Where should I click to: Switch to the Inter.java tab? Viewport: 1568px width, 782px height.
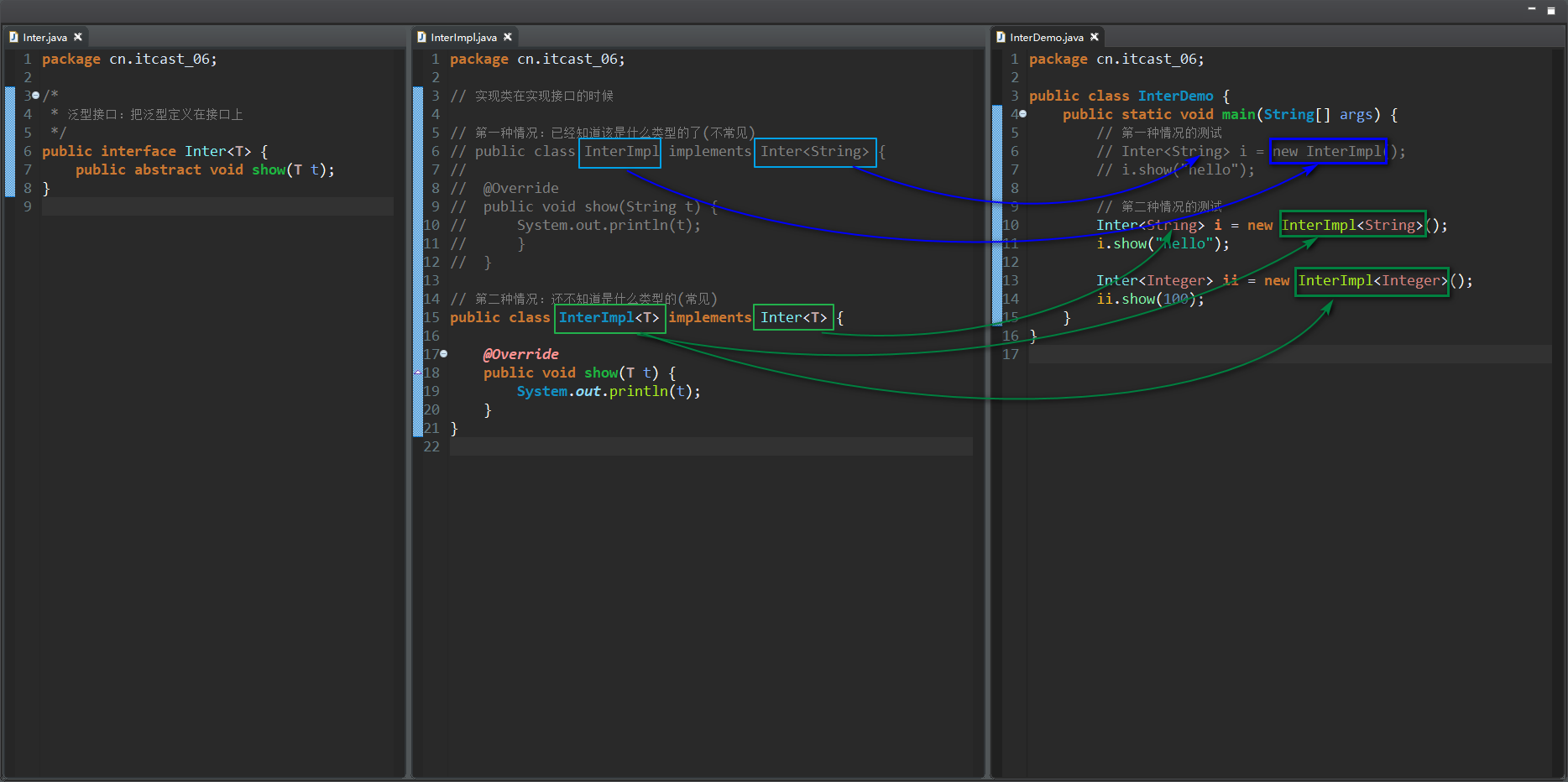(x=44, y=37)
